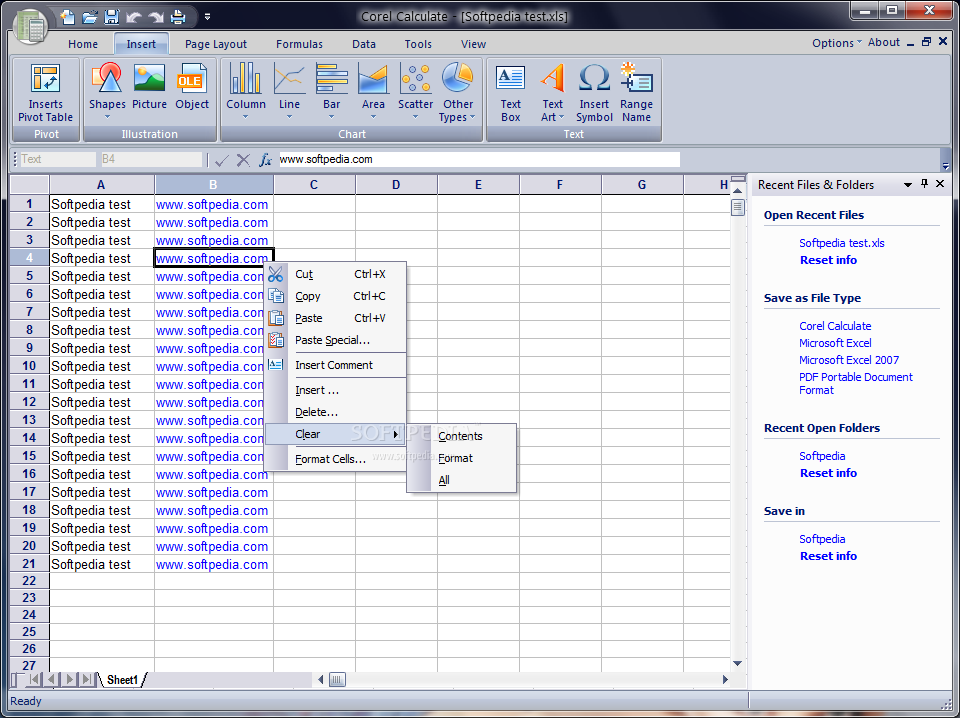Select All in the Clear submenu
Screen dimensions: 960x718
462,481
